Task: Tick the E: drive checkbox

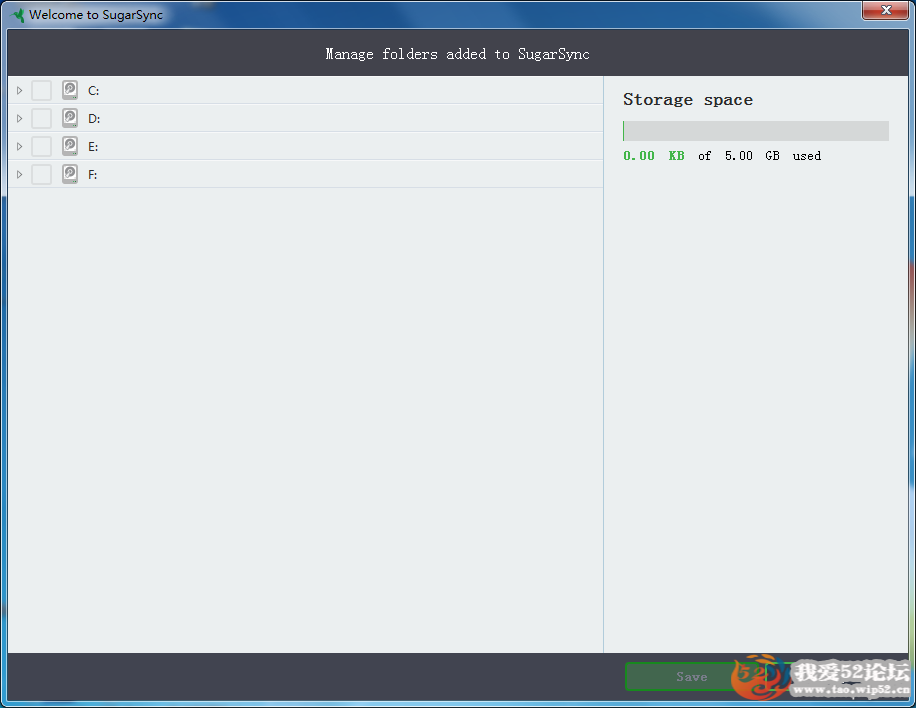Action: pyautogui.click(x=41, y=147)
